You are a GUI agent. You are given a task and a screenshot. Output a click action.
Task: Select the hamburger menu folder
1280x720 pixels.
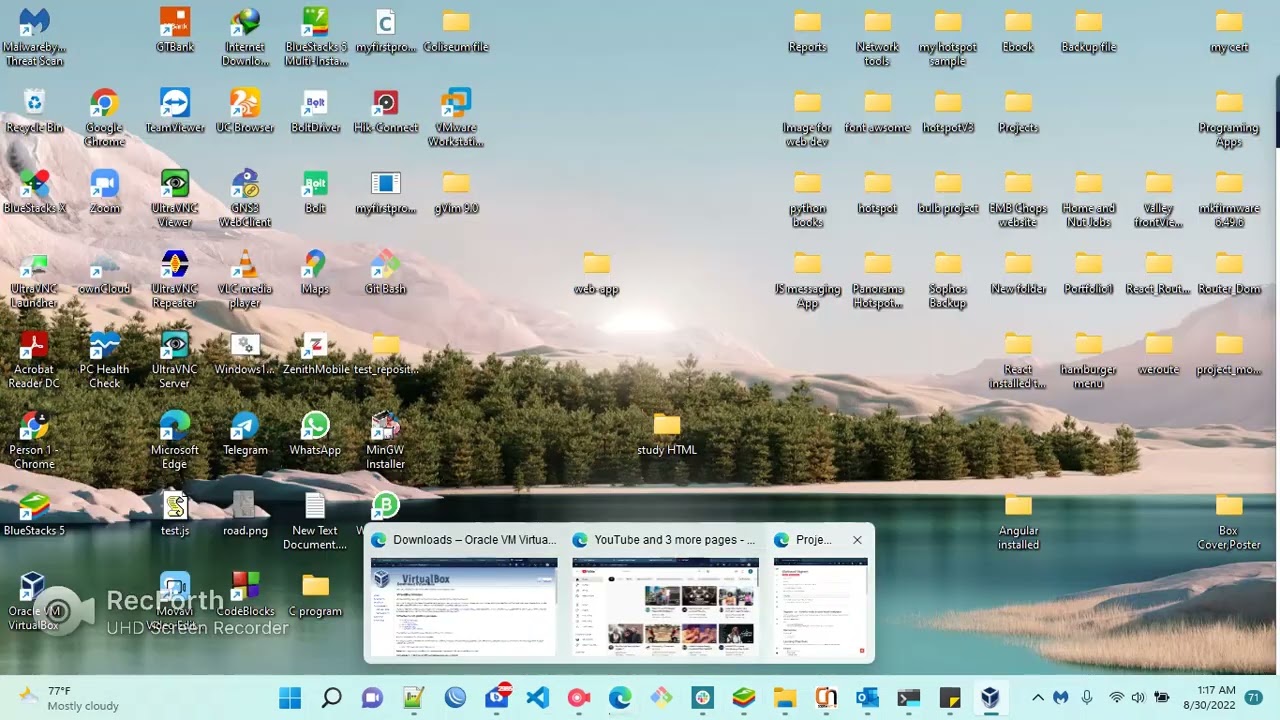[1088, 360]
